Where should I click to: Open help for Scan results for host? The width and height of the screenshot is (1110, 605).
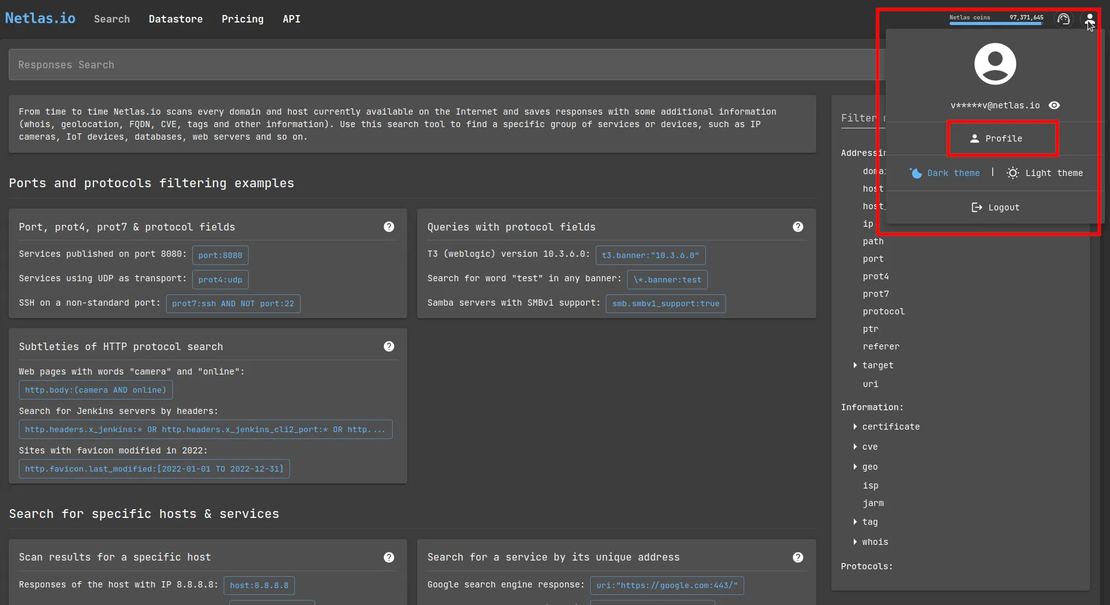389,557
